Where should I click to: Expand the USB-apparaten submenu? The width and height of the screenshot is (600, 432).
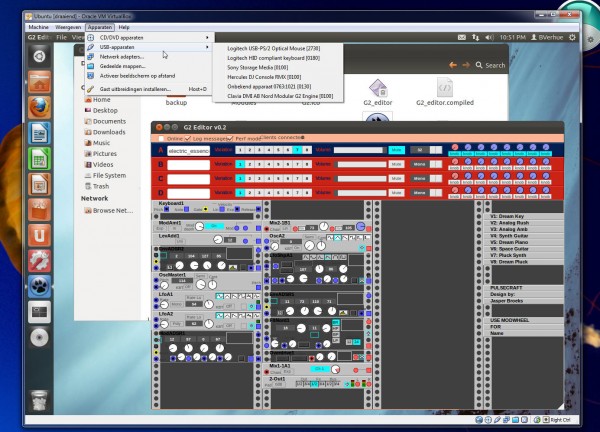(x=148, y=47)
